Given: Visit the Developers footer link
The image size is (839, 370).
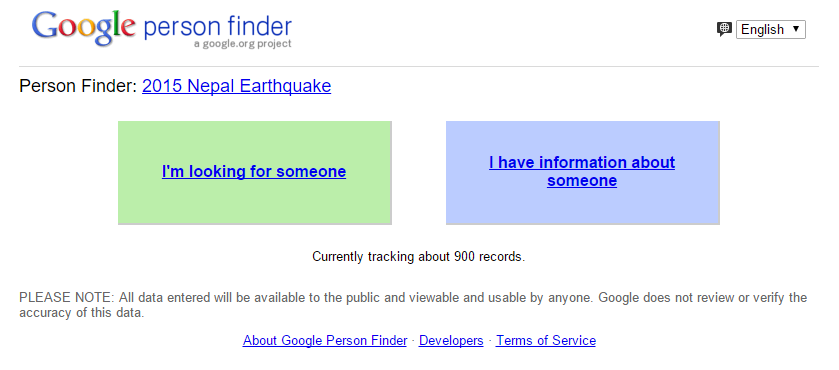Looking at the screenshot, I should tap(451, 341).
